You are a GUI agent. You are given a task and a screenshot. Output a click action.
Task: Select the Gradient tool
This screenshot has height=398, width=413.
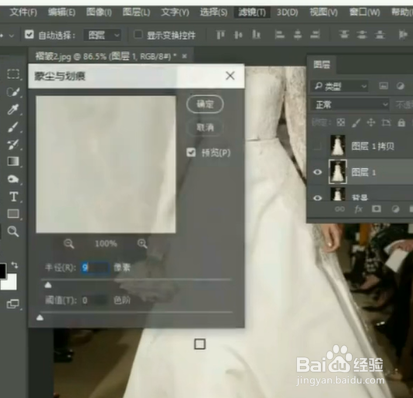click(13, 162)
